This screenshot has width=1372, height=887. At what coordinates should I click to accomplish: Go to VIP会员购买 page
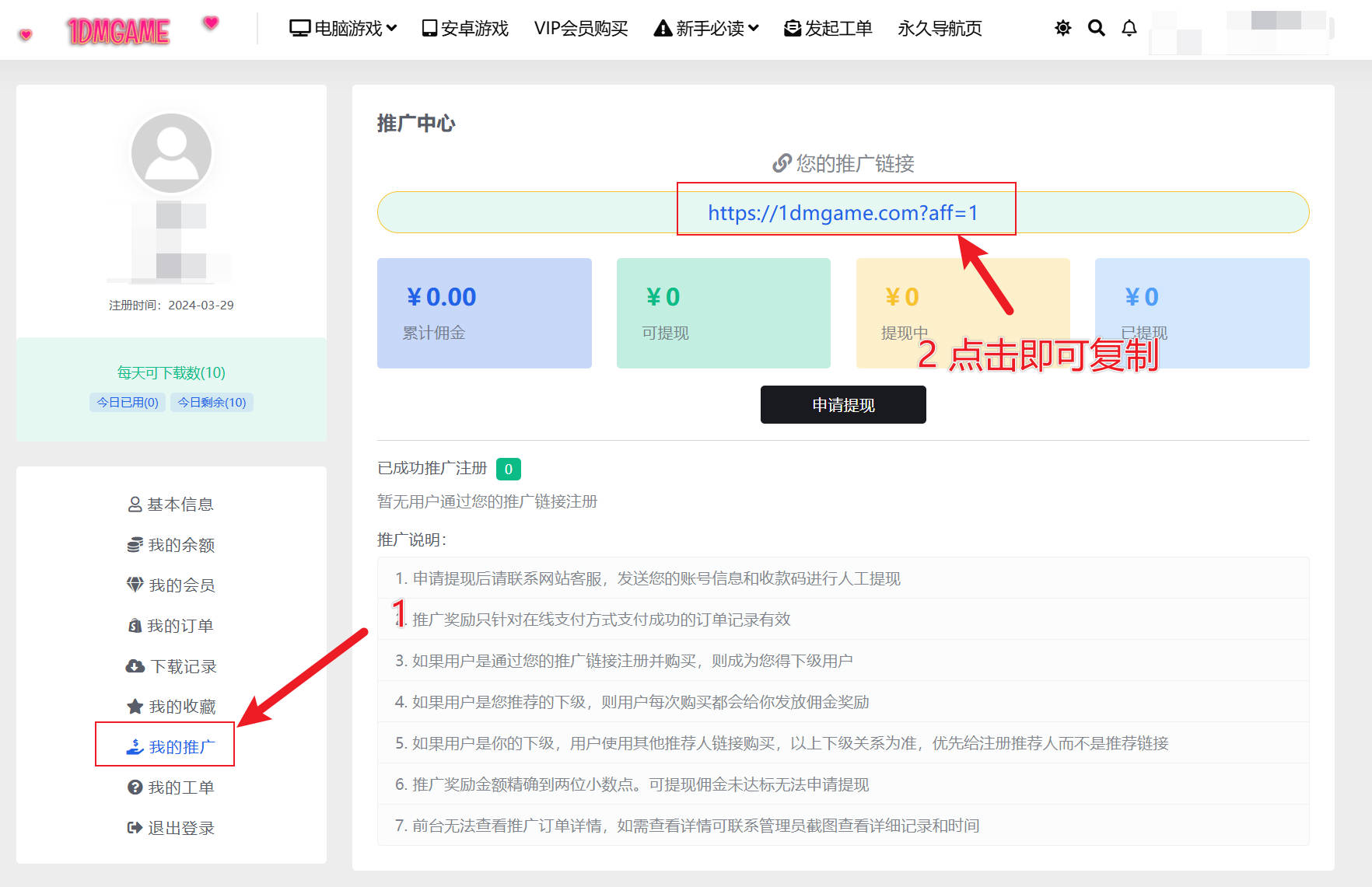[x=580, y=29]
